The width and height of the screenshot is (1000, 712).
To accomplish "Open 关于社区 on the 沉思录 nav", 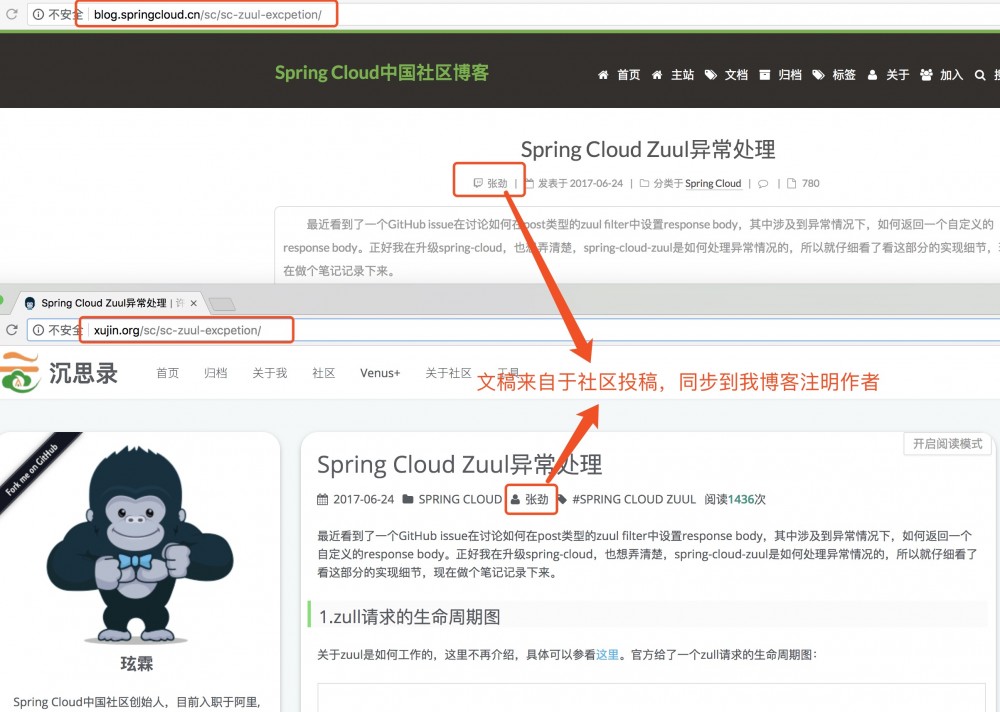I will tap(448, 373).
